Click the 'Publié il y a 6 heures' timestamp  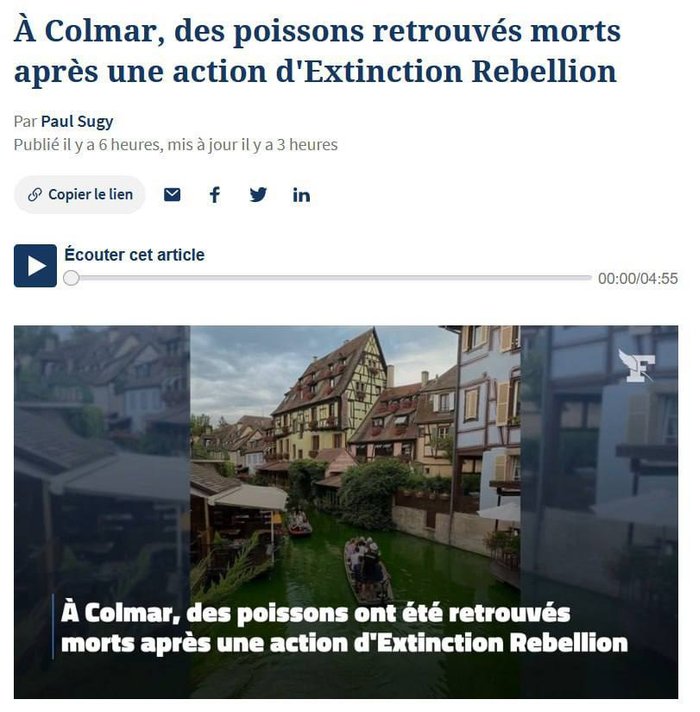click(87, 145)
